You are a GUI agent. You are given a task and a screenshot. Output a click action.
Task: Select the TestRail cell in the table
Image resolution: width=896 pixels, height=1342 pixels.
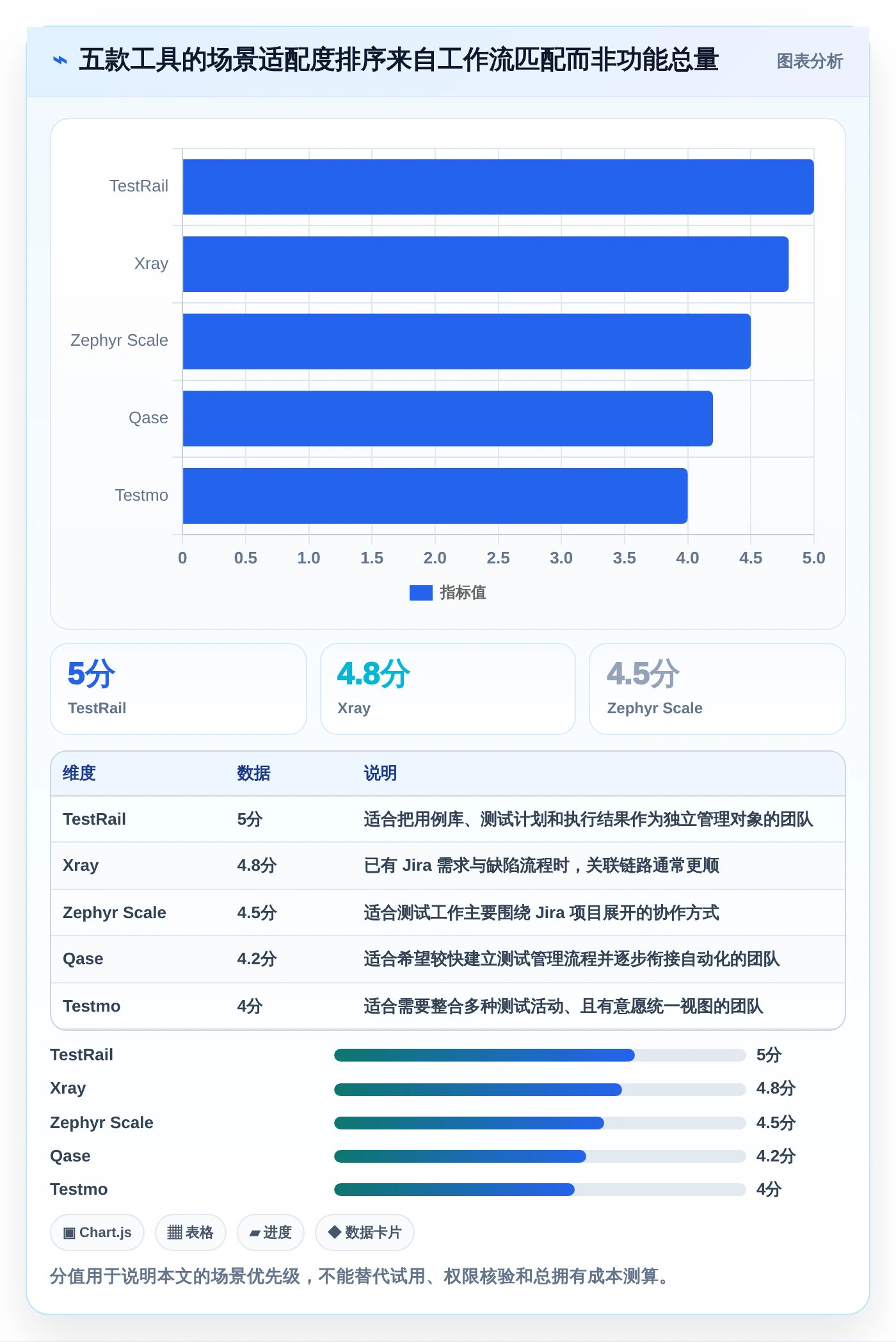94,819
